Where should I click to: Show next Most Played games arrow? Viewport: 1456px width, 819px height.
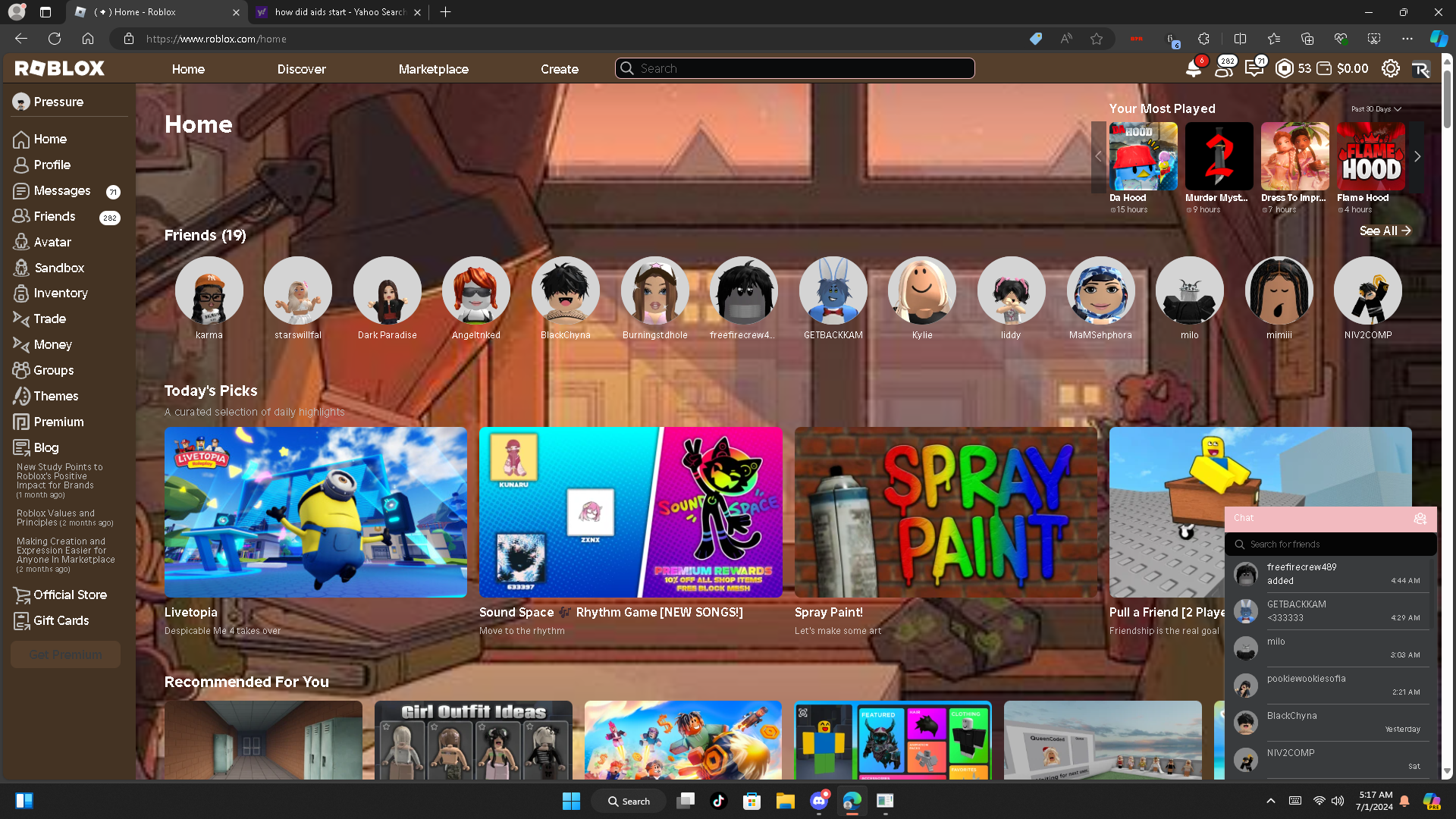(x=1417, y=156)
